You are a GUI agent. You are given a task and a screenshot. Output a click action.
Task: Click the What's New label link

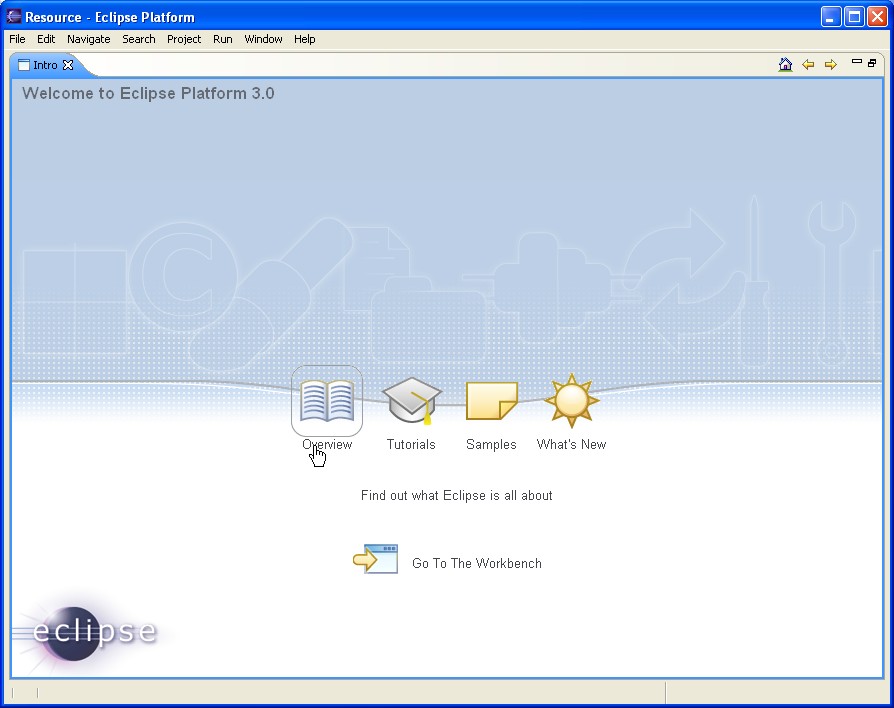pos(571,444)
